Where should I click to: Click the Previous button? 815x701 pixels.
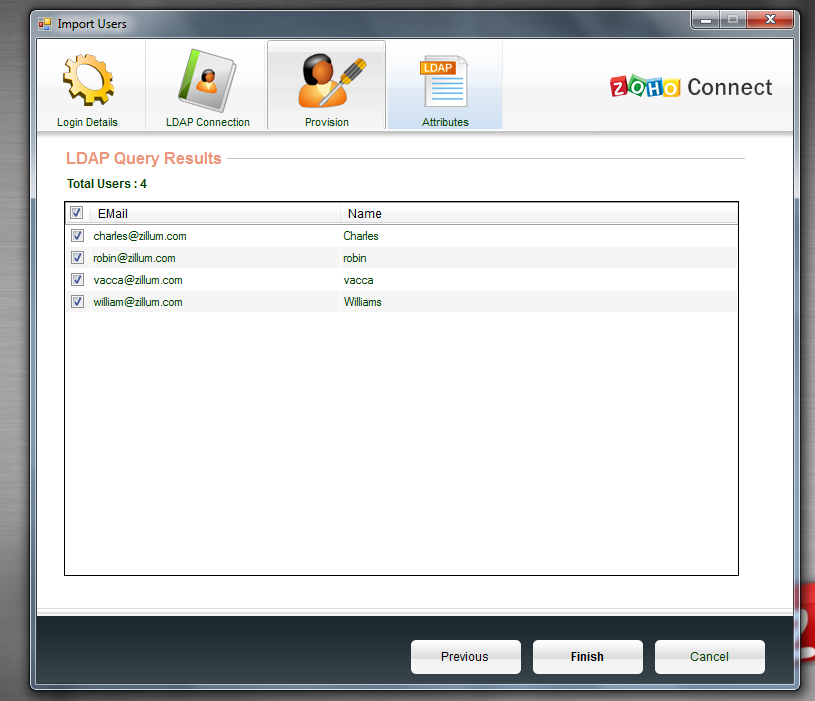tap(466, 657)
